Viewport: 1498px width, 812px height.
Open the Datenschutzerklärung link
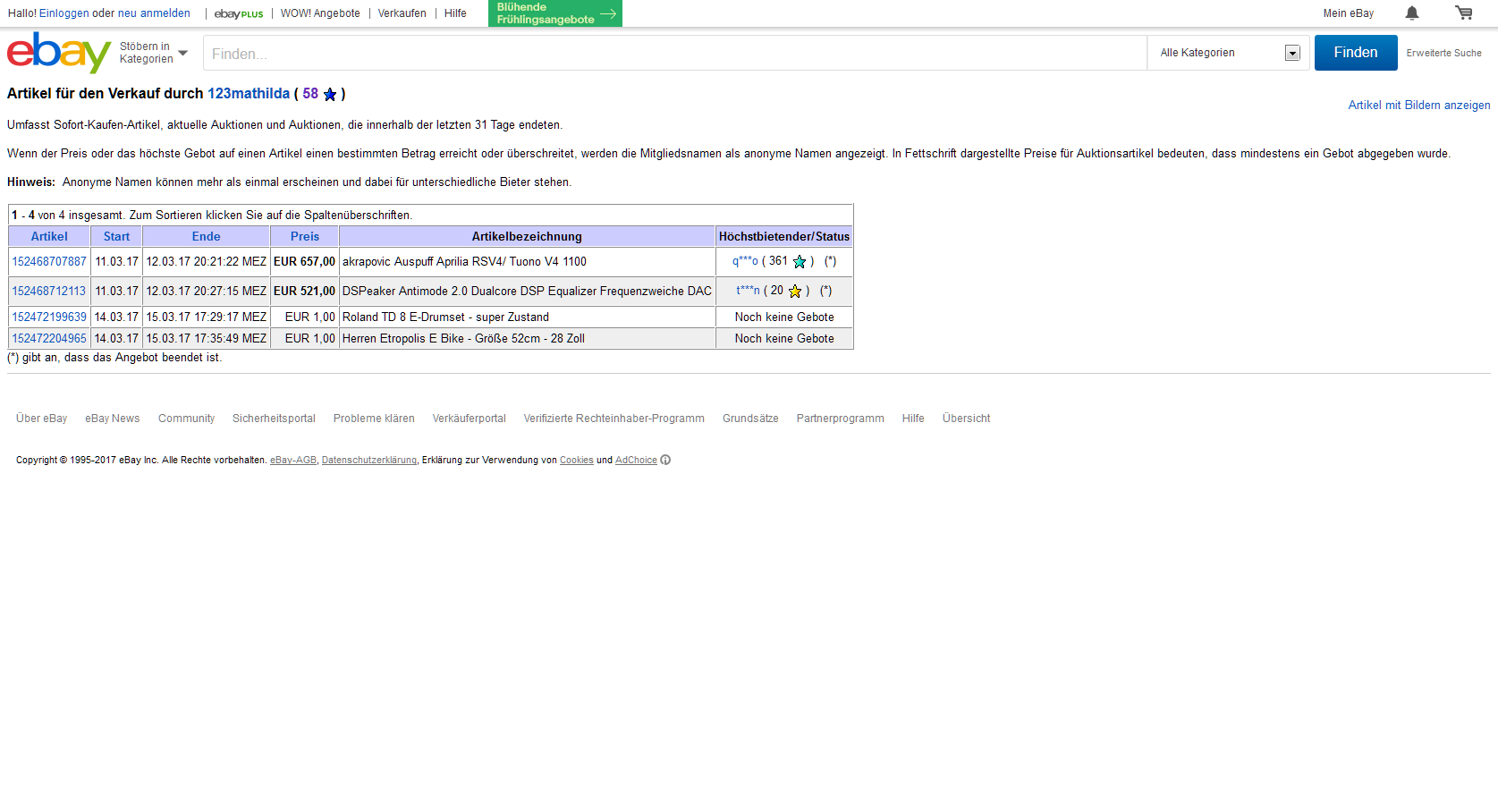[369, 461]
